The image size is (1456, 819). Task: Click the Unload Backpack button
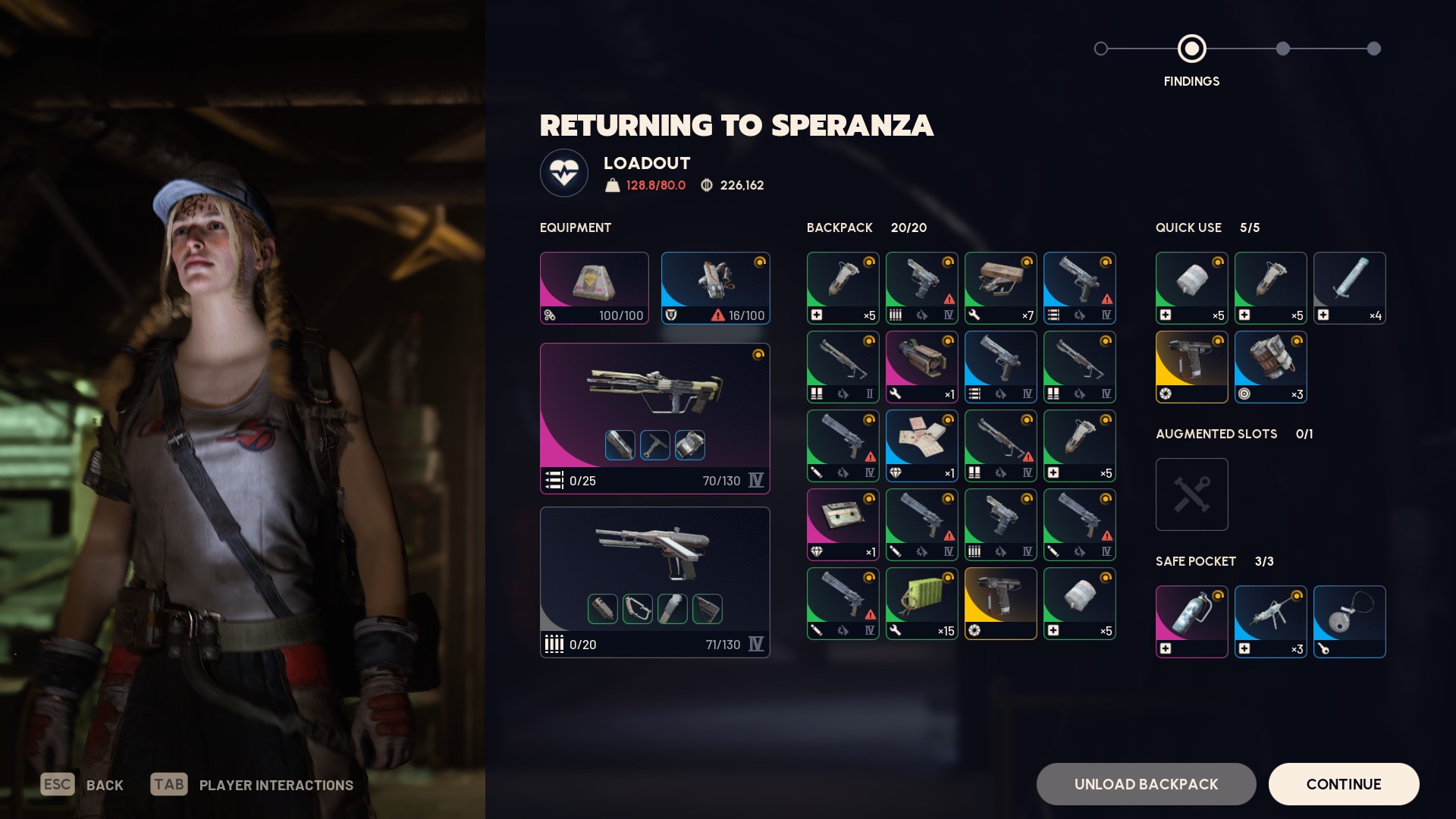coord(1147,784)
